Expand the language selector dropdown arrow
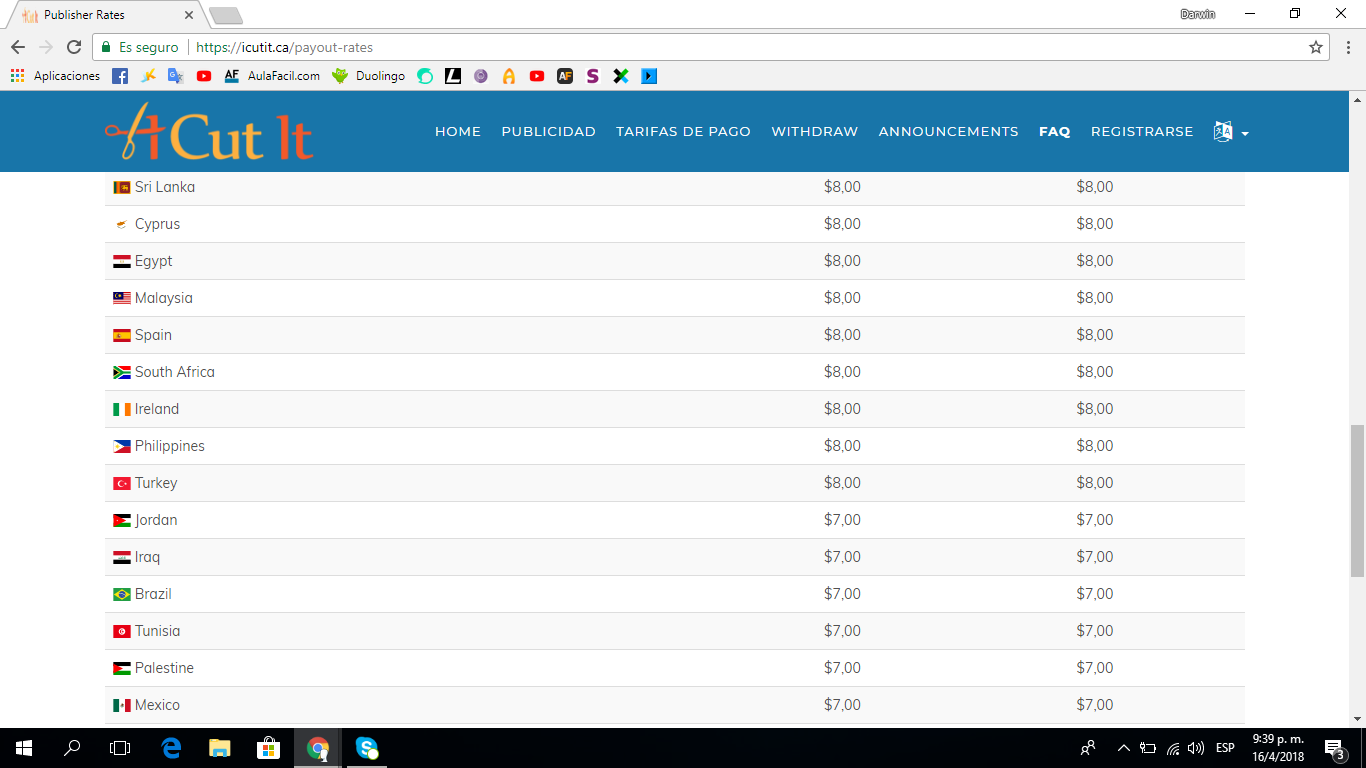This screenshot has width=1366, height=768. coord(1245,133)
